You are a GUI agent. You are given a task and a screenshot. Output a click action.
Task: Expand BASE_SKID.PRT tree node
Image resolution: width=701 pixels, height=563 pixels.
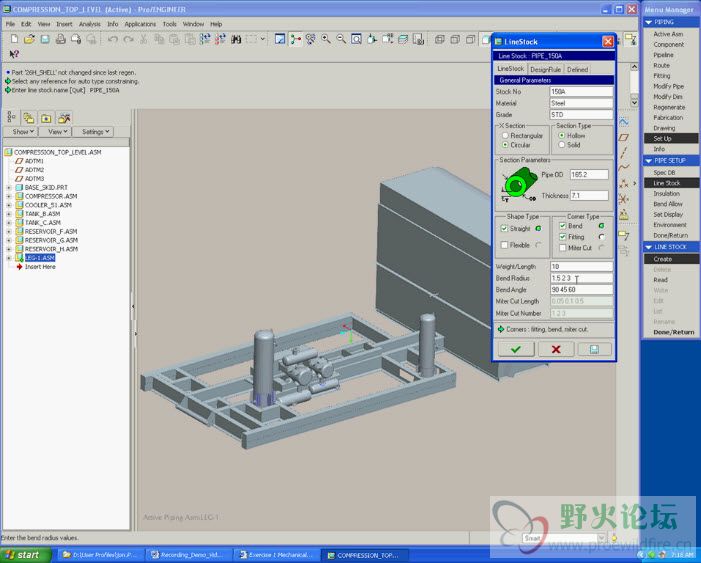point(8,187)
